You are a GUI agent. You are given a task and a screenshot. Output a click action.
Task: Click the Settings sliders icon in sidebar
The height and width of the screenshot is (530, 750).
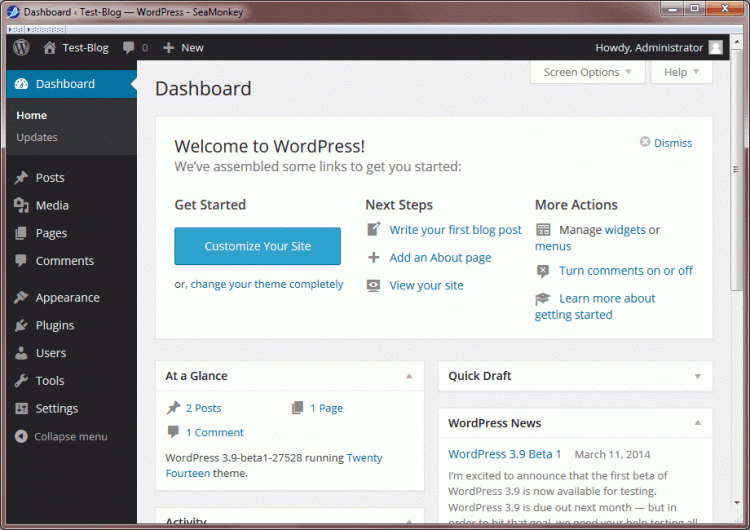tap(21, 408)
